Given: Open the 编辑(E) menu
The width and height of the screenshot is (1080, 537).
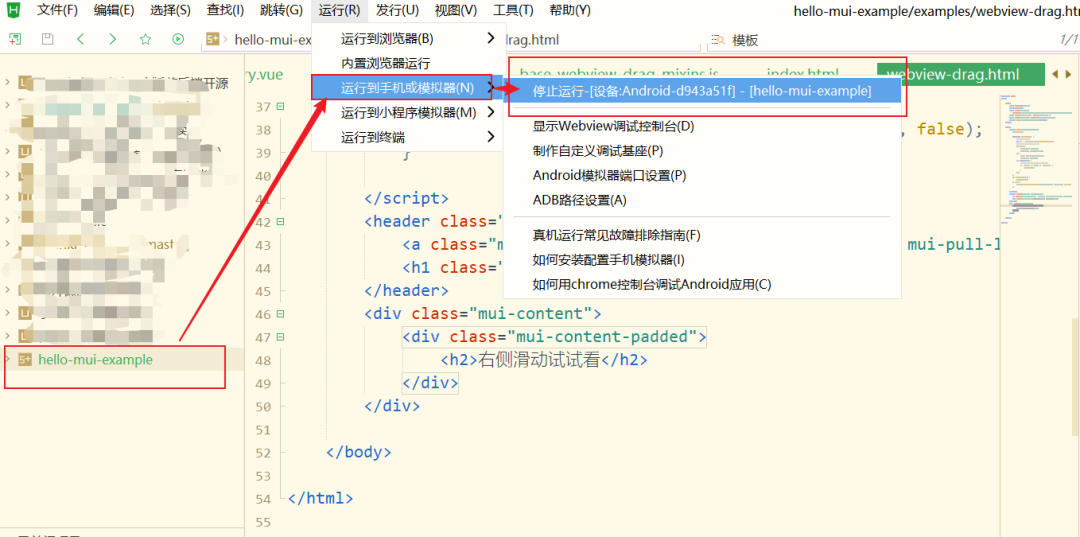Looking at the screenshot, I should 114,10.
